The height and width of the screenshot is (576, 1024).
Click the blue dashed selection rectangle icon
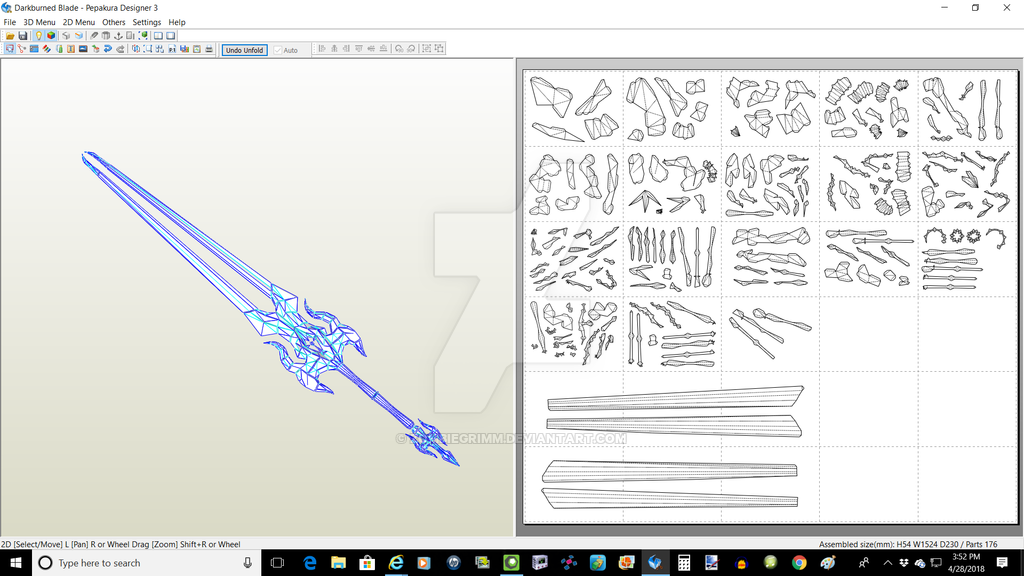click(x=148, y=49)
